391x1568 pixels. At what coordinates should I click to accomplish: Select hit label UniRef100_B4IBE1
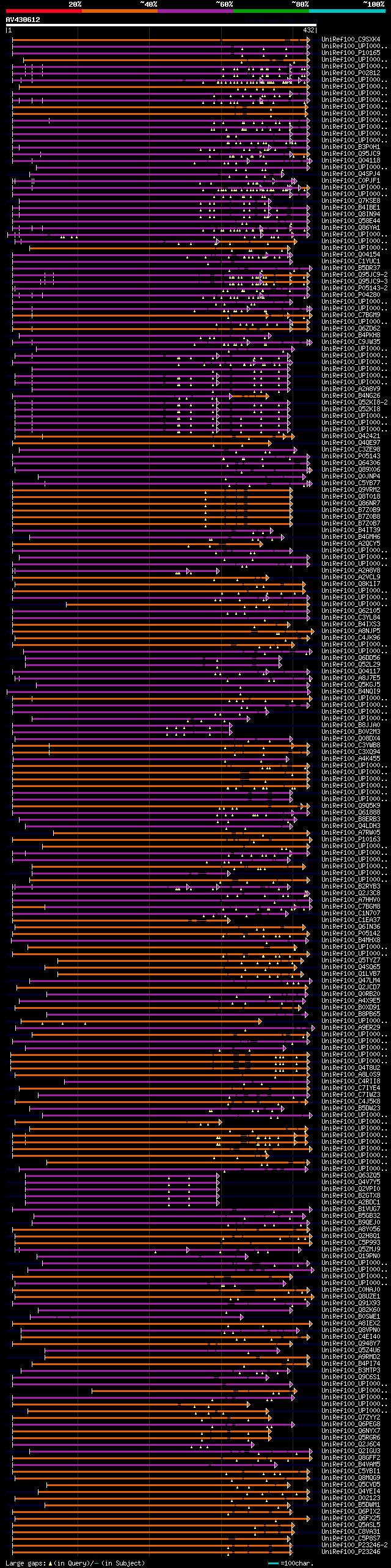(351, 208)
